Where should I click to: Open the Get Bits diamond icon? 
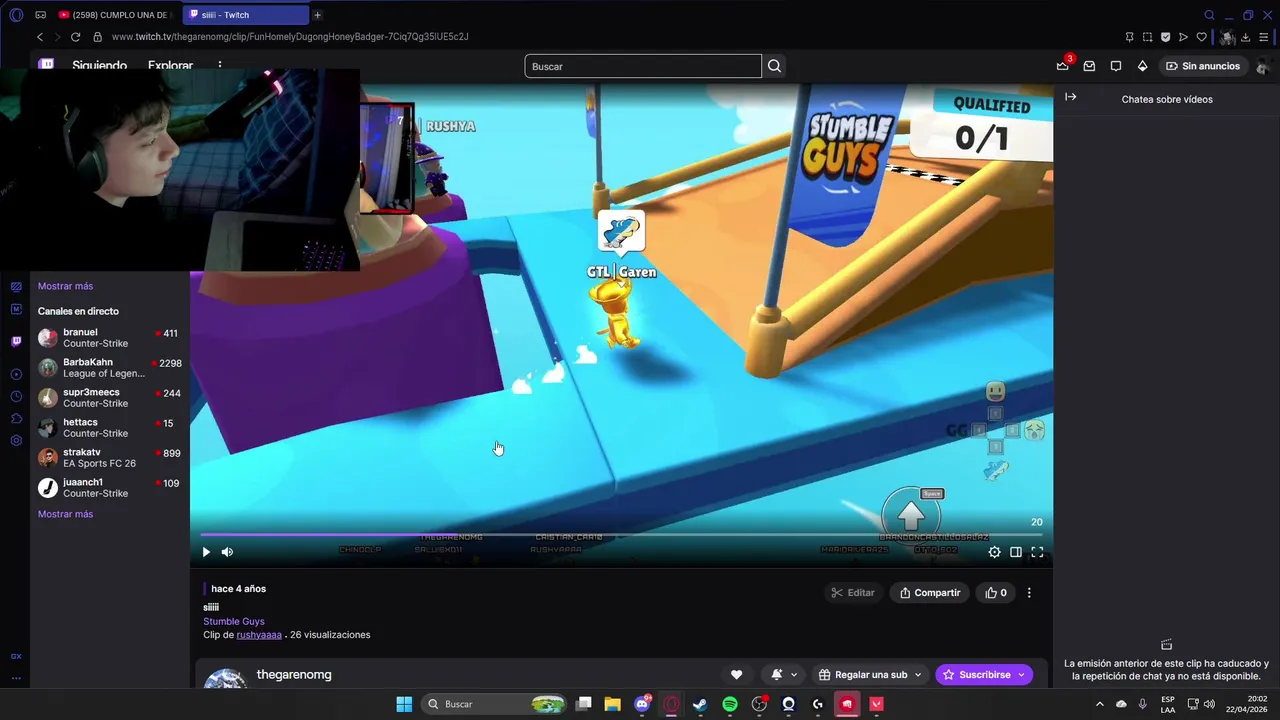pos(1143,66)
